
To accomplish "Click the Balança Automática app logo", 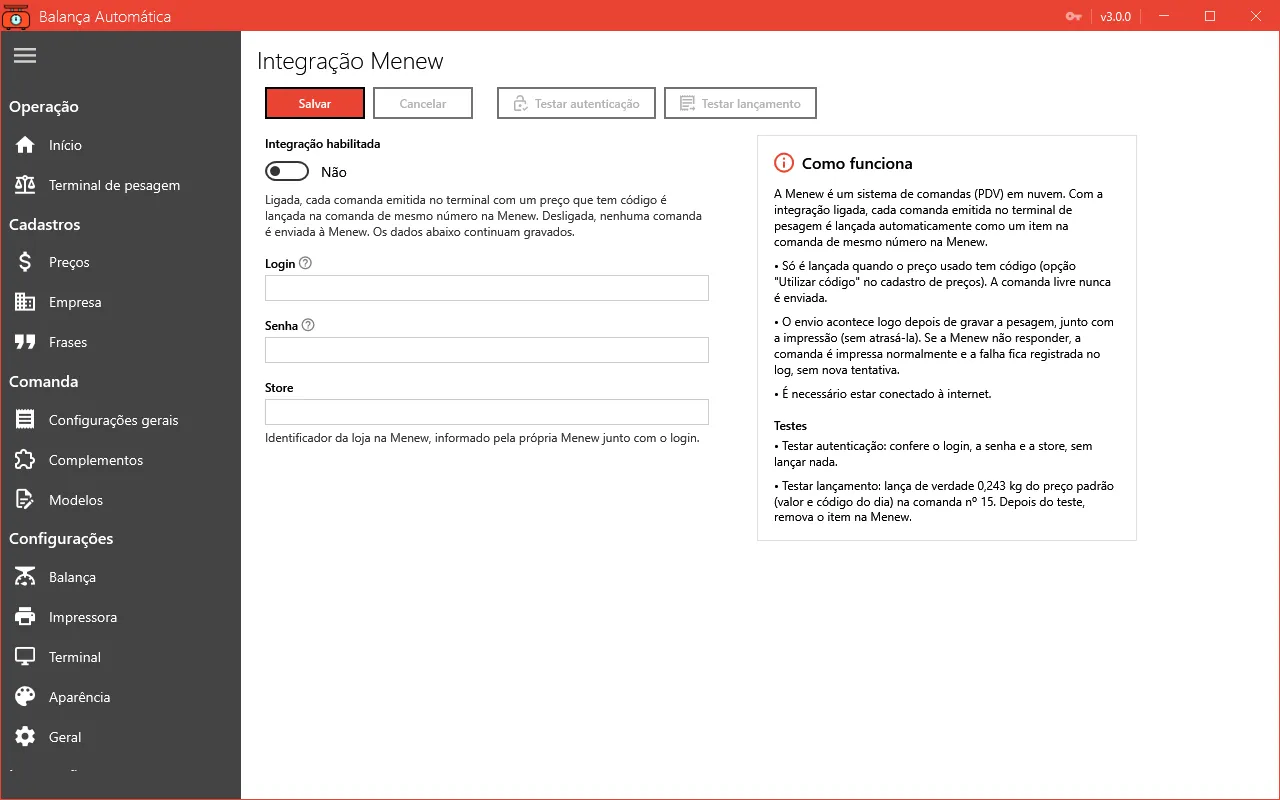I will [16, 17].
